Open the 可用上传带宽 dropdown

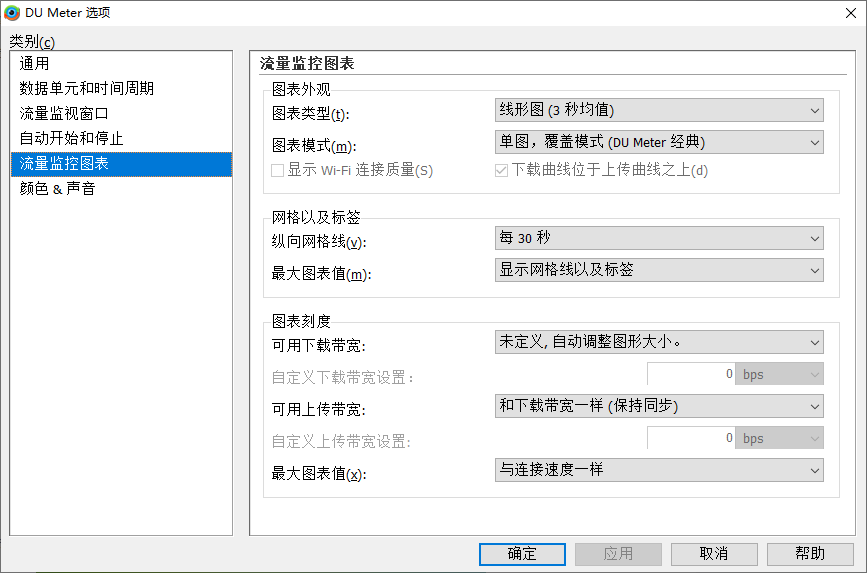[659, 407]
